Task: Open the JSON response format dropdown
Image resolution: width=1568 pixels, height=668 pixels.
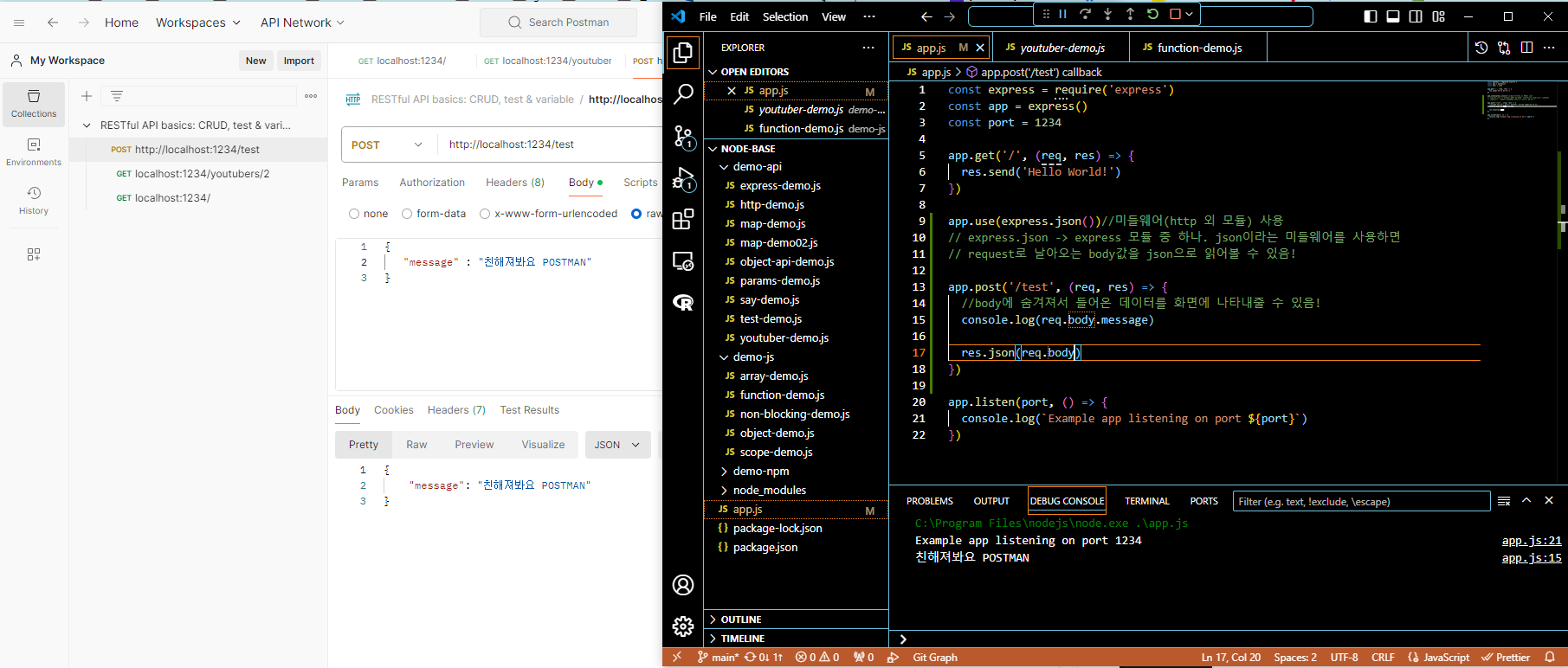Action: tap(617, 445)
